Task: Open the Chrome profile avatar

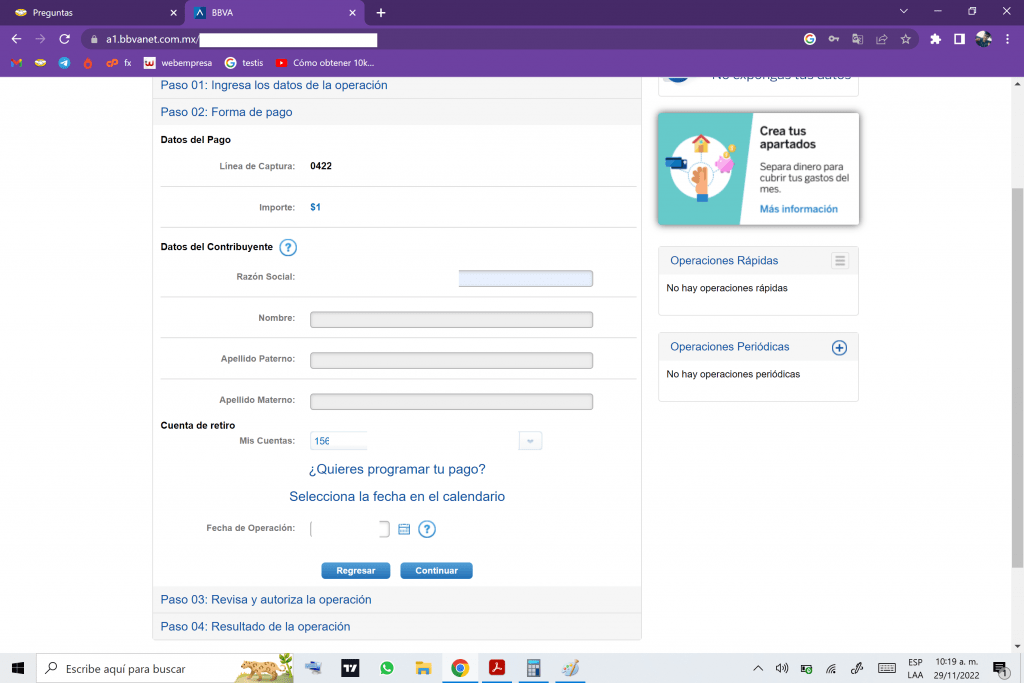Action: pos(984,39)
